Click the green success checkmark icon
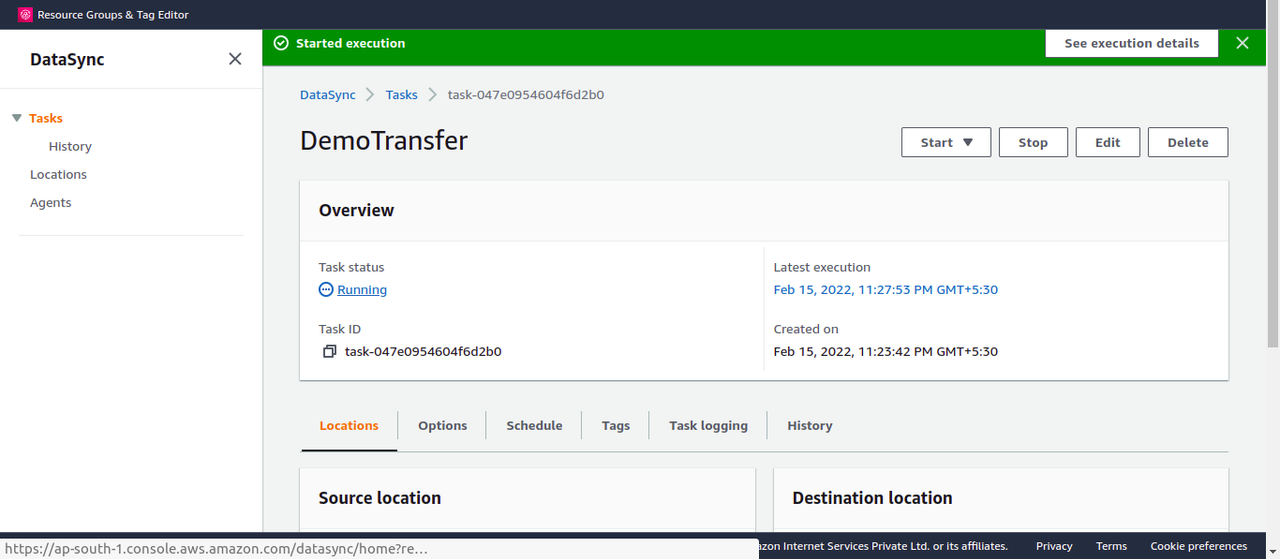The image size is (1280, 559). [x=281, y=43]
